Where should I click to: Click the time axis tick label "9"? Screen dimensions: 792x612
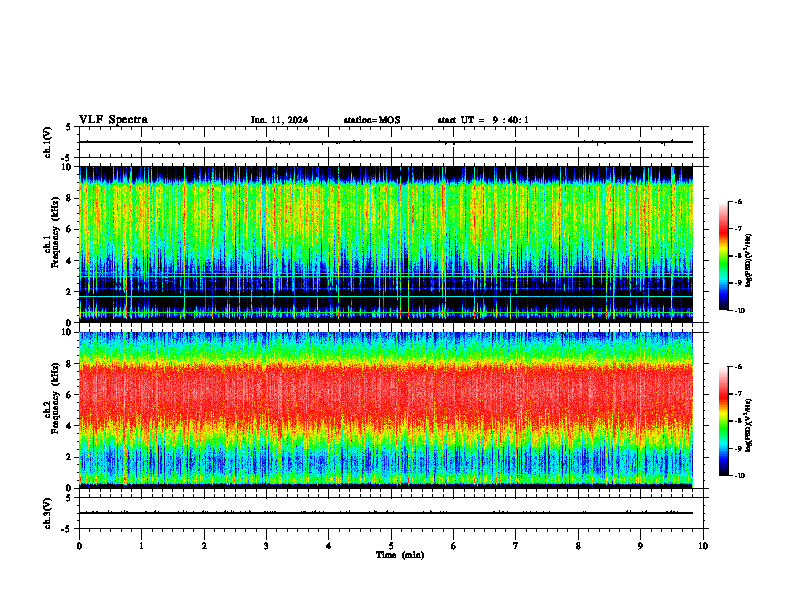click(640, 546)
